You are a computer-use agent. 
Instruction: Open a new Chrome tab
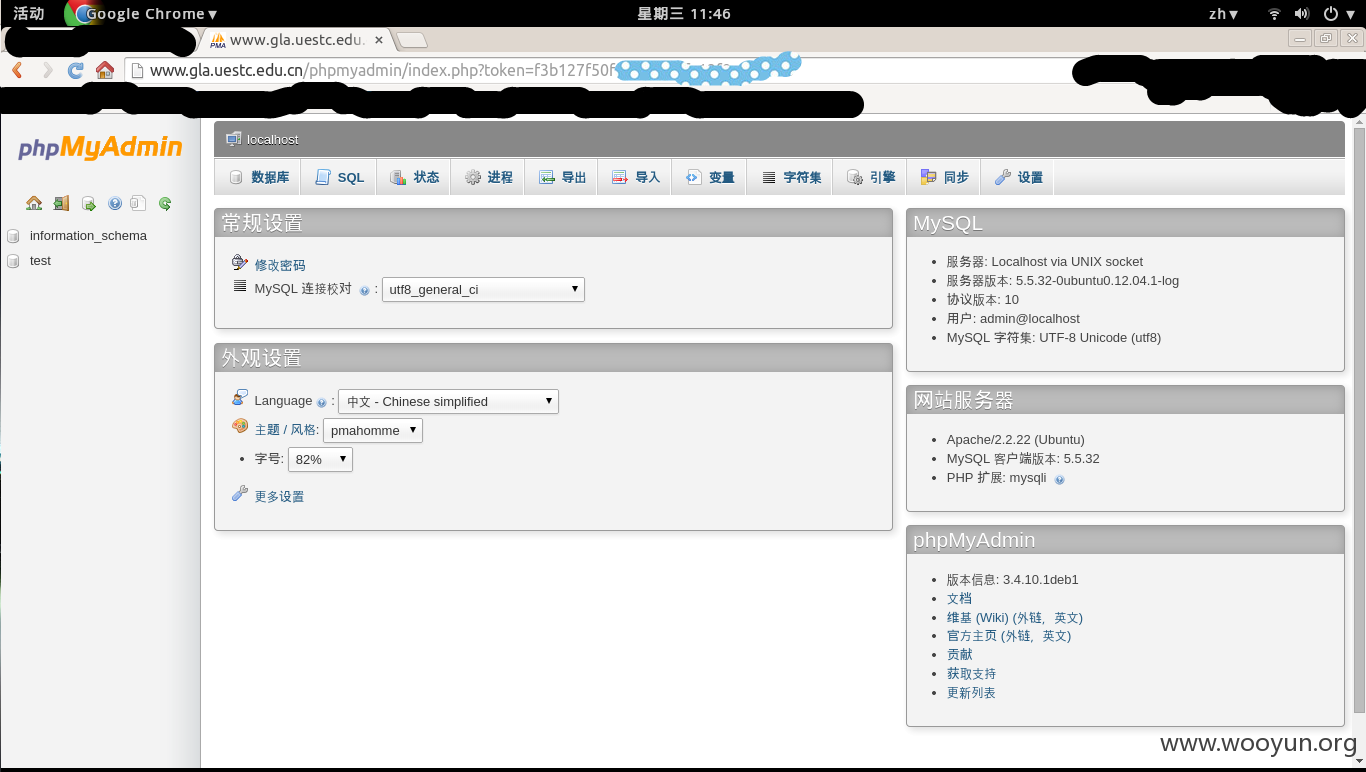(x=412, y=40)
